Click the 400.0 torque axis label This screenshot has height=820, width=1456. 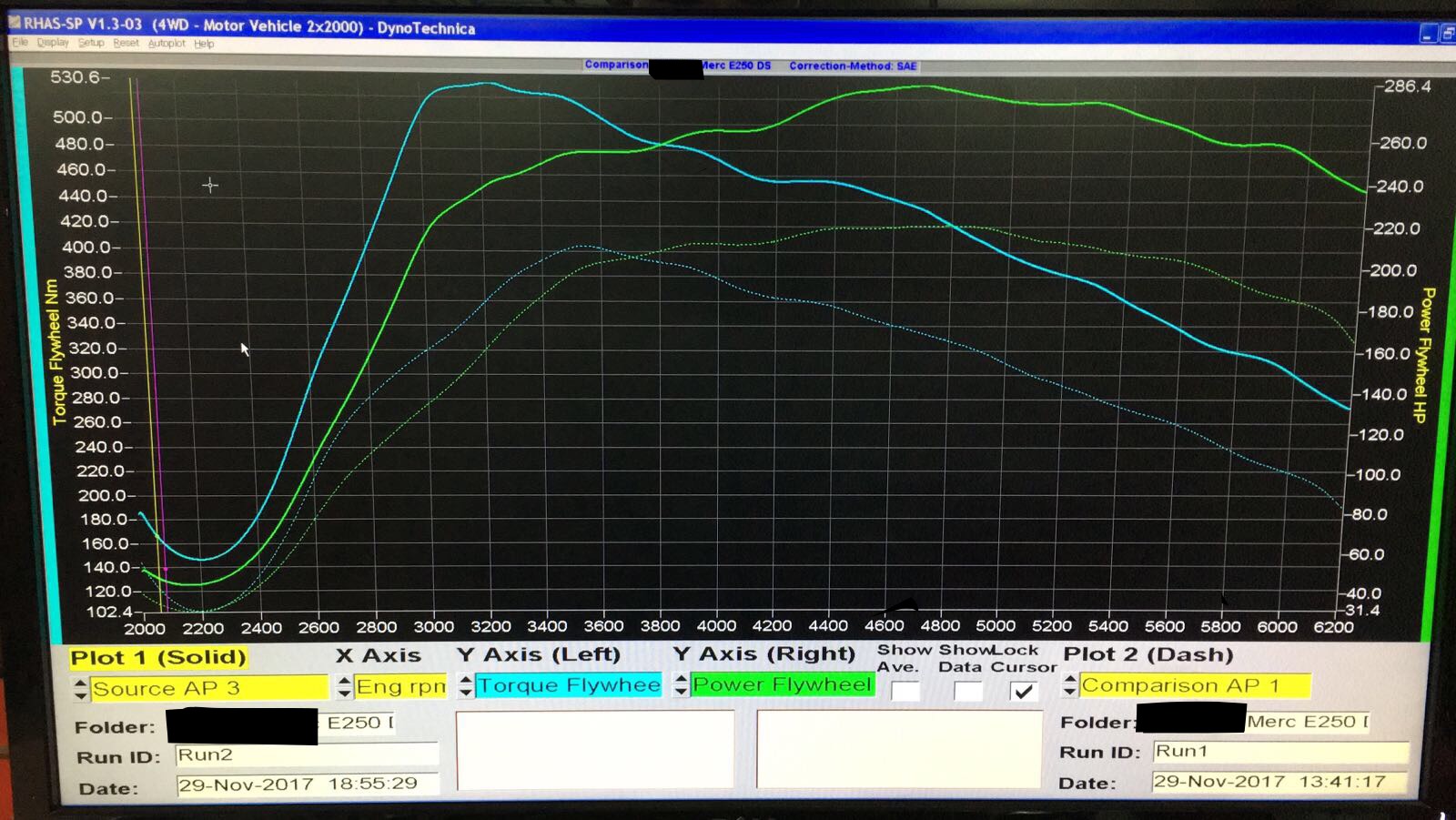coord(86,248)
